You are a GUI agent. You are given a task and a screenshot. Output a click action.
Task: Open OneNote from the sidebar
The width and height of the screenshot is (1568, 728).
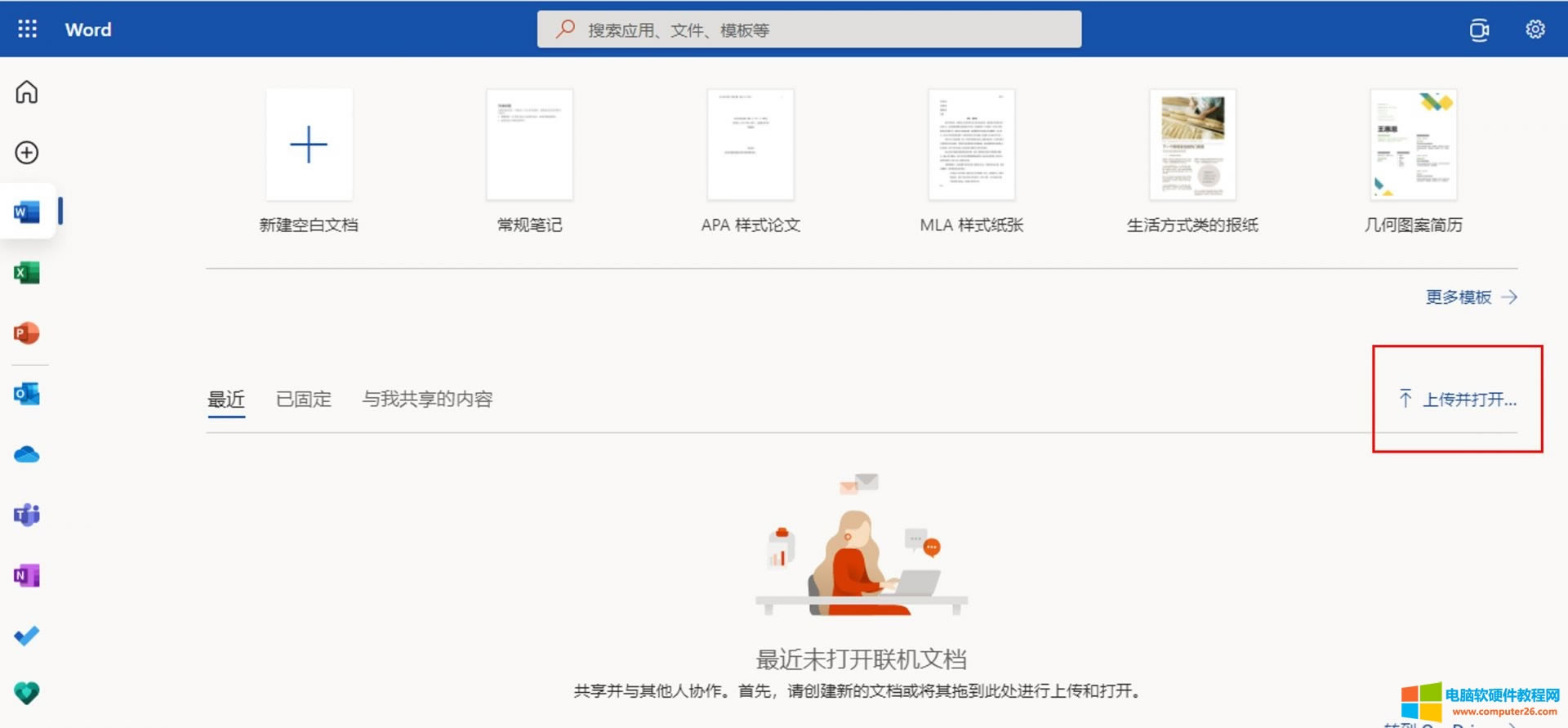[x=27, y=575]
